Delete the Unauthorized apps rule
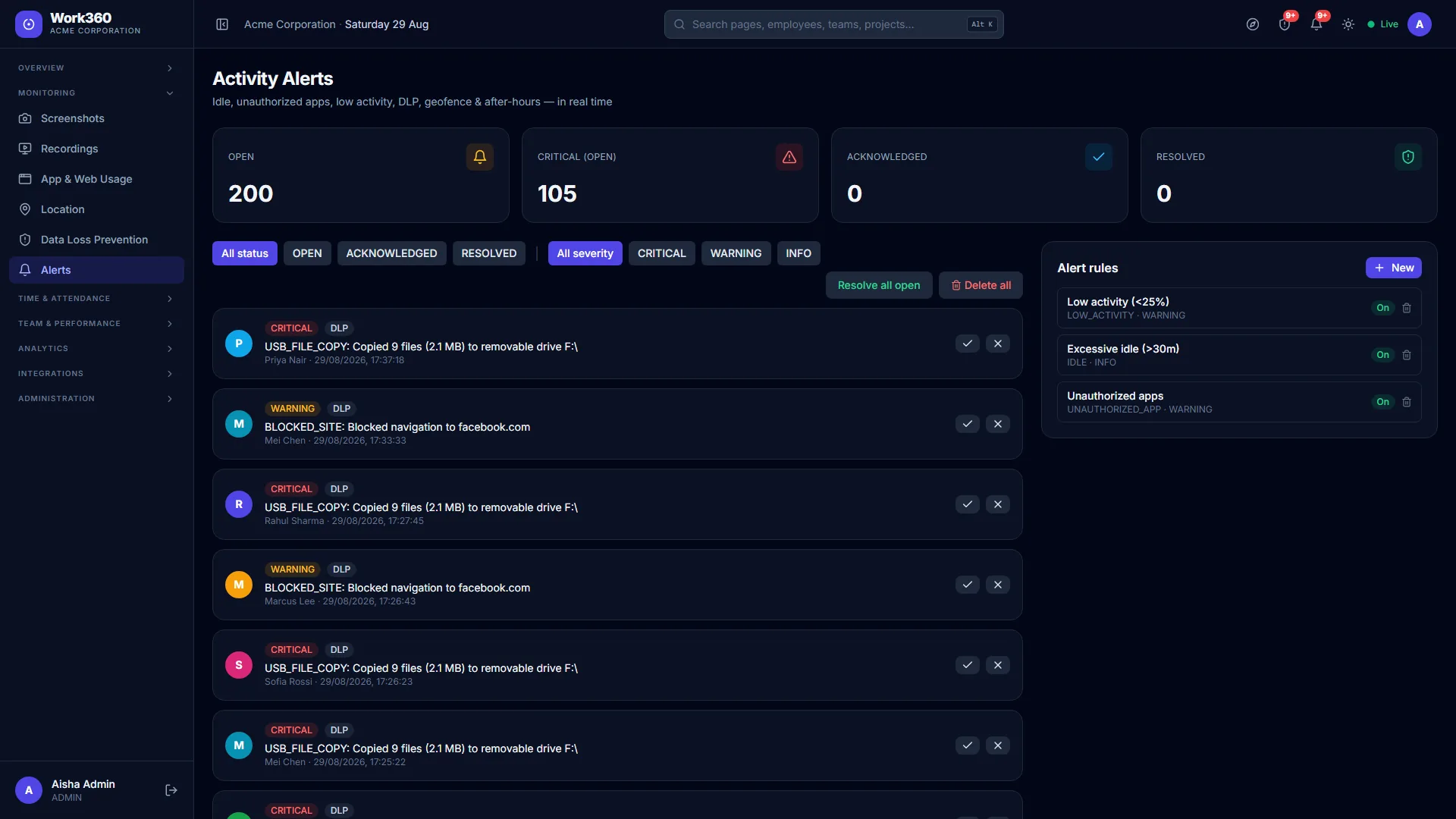This screenshot has height=819, width=1456. pyautogui.click(x=1407, y=402)
